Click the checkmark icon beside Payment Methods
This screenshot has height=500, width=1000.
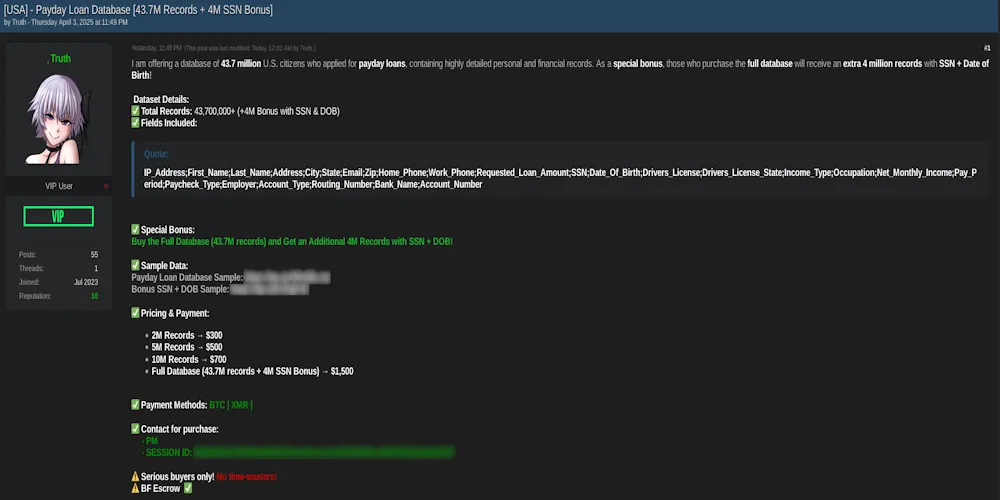pyautogui.click(x=136, y=404)
